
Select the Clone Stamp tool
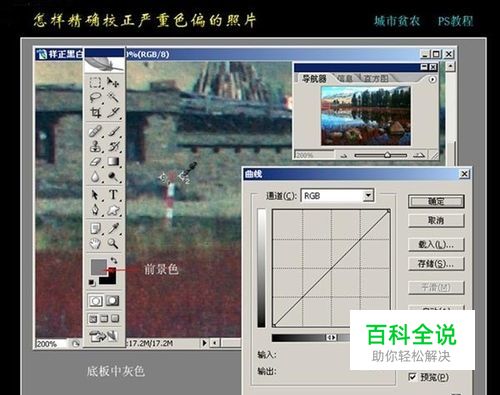click(95, 146)
